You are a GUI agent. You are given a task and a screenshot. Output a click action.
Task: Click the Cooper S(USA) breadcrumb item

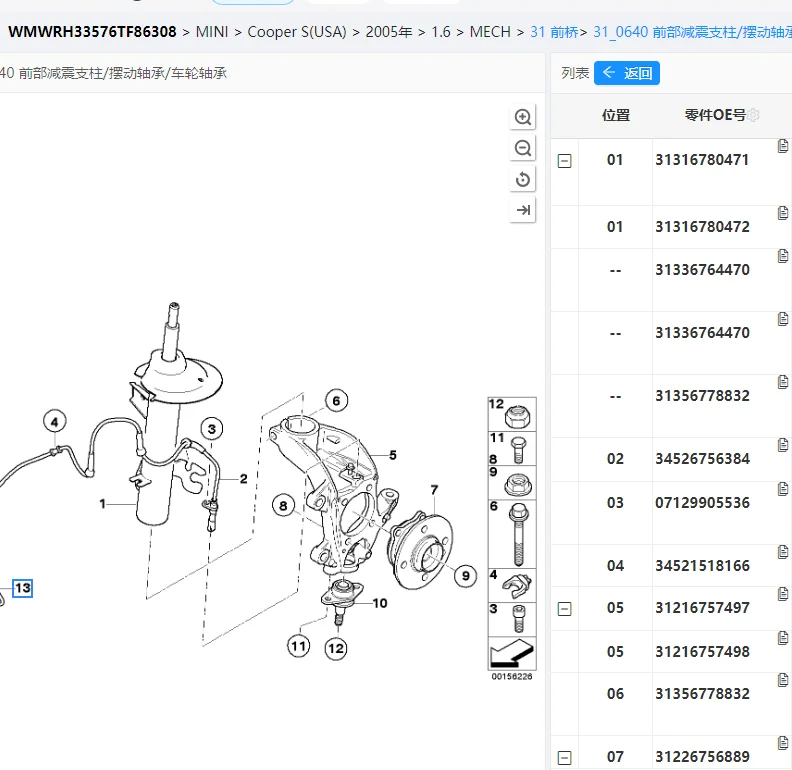click(x=297, y=32)
